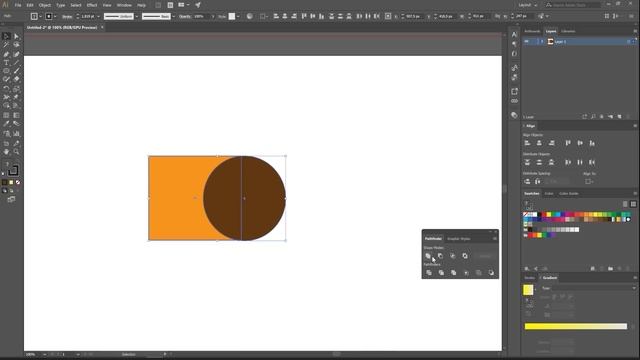Open the workspace Layout switcher dropdown
Image resolution: width=640 pixels, height=360 pixels.
point(528,5)
